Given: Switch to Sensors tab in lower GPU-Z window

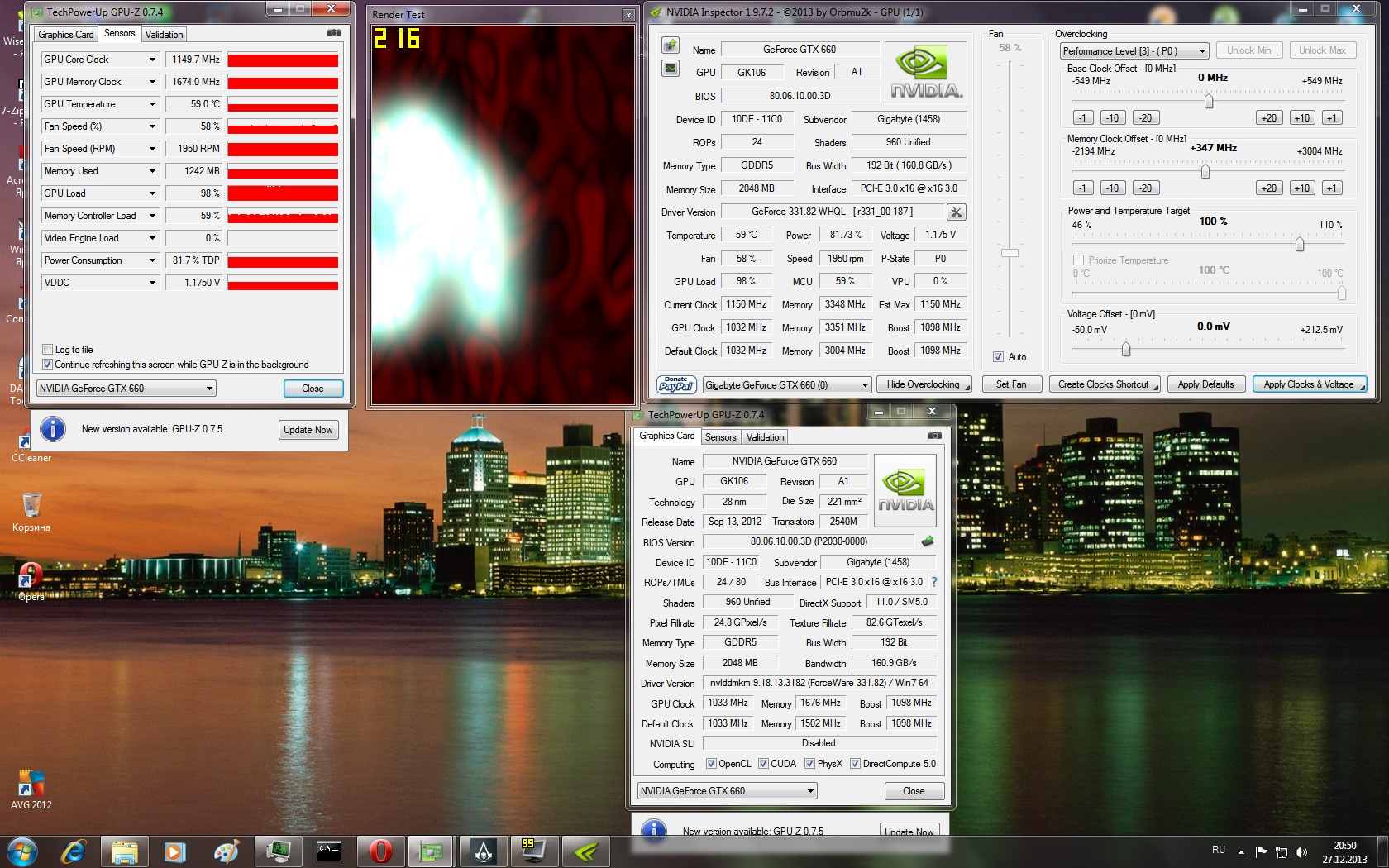Looking at the screenshot, I should coord(720,437).
